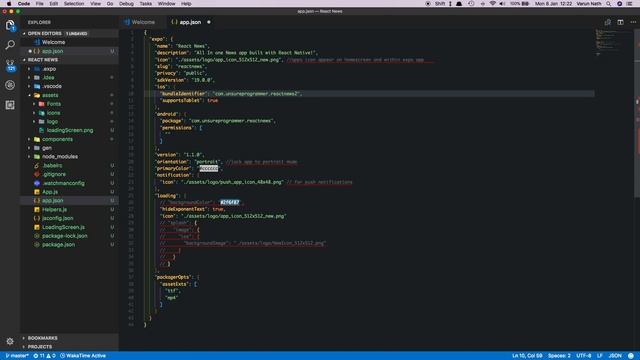Click the Time Machine icon in menu bar

coord(471,4)
